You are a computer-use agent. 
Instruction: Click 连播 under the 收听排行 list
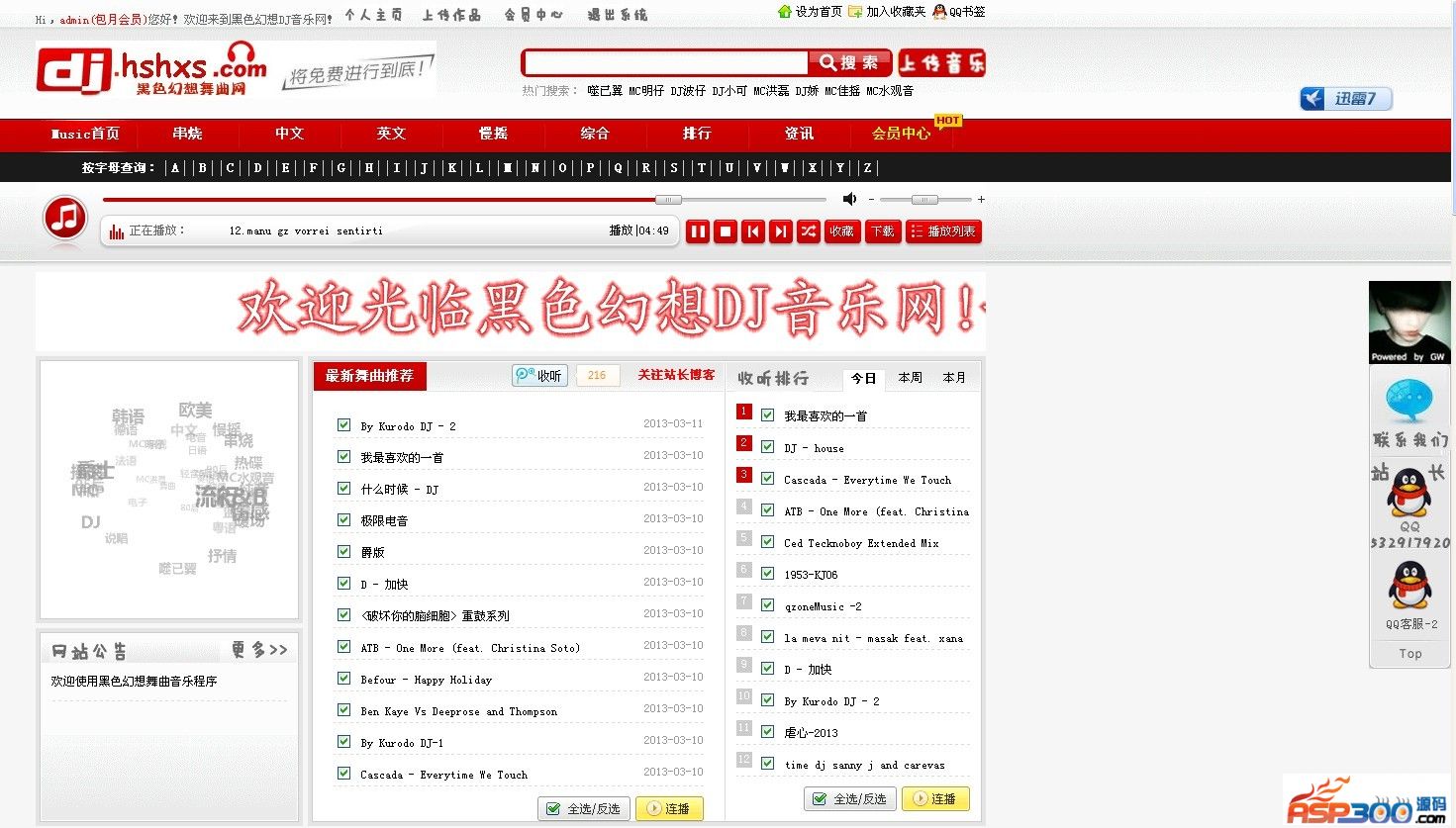[x=935, y=798]
